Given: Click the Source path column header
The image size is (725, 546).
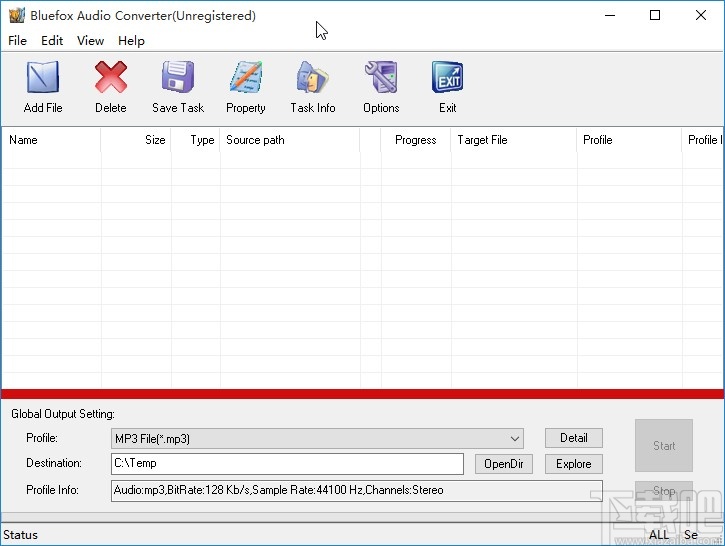Looking at the screenshot, I should click(290, 140).
